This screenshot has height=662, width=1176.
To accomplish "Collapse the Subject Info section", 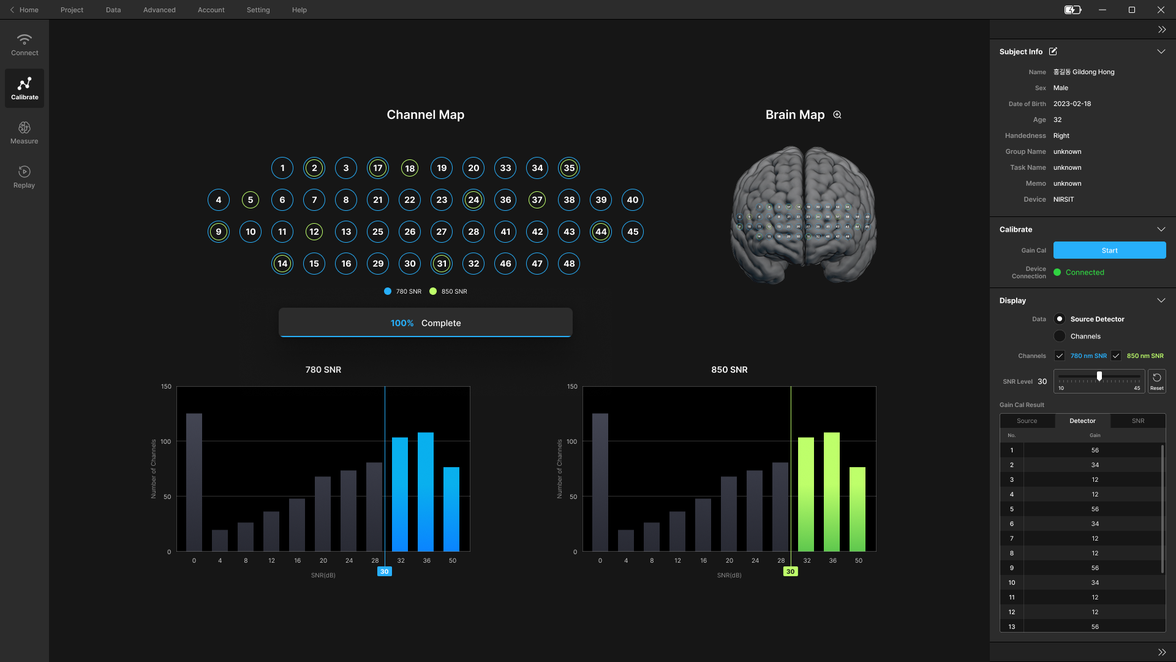I will 1161,52.
